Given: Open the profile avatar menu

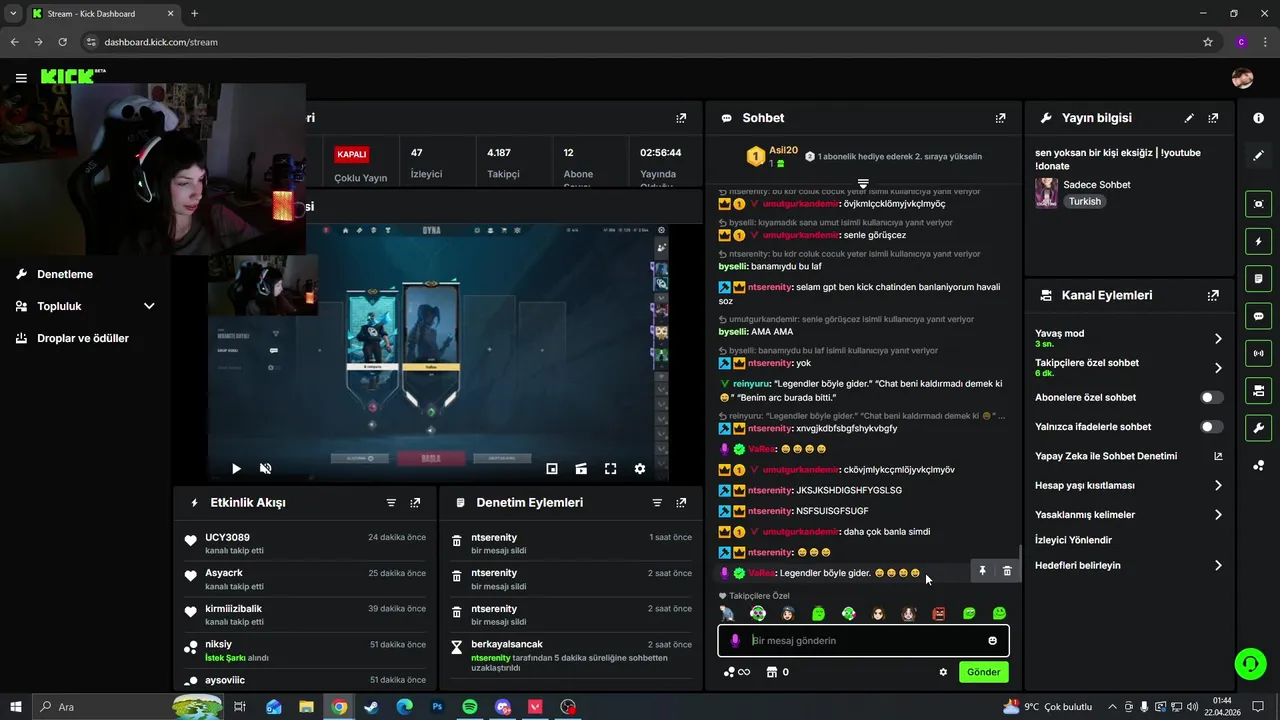Looking at the screenshot, I should click(x=1242, y=78).
